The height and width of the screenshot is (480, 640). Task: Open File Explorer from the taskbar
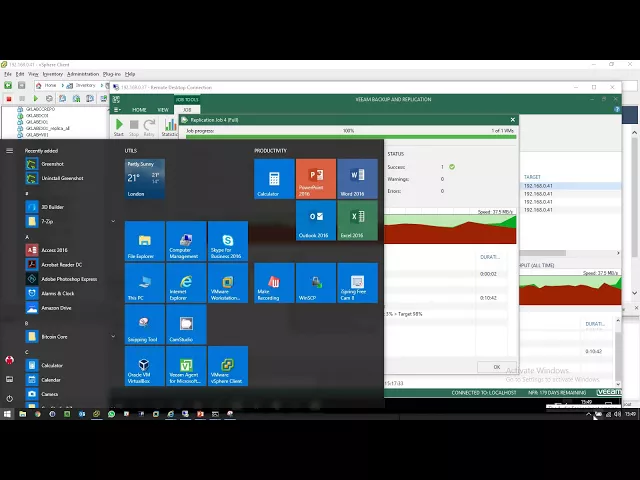pyautogui.click(x=22, y=414)
